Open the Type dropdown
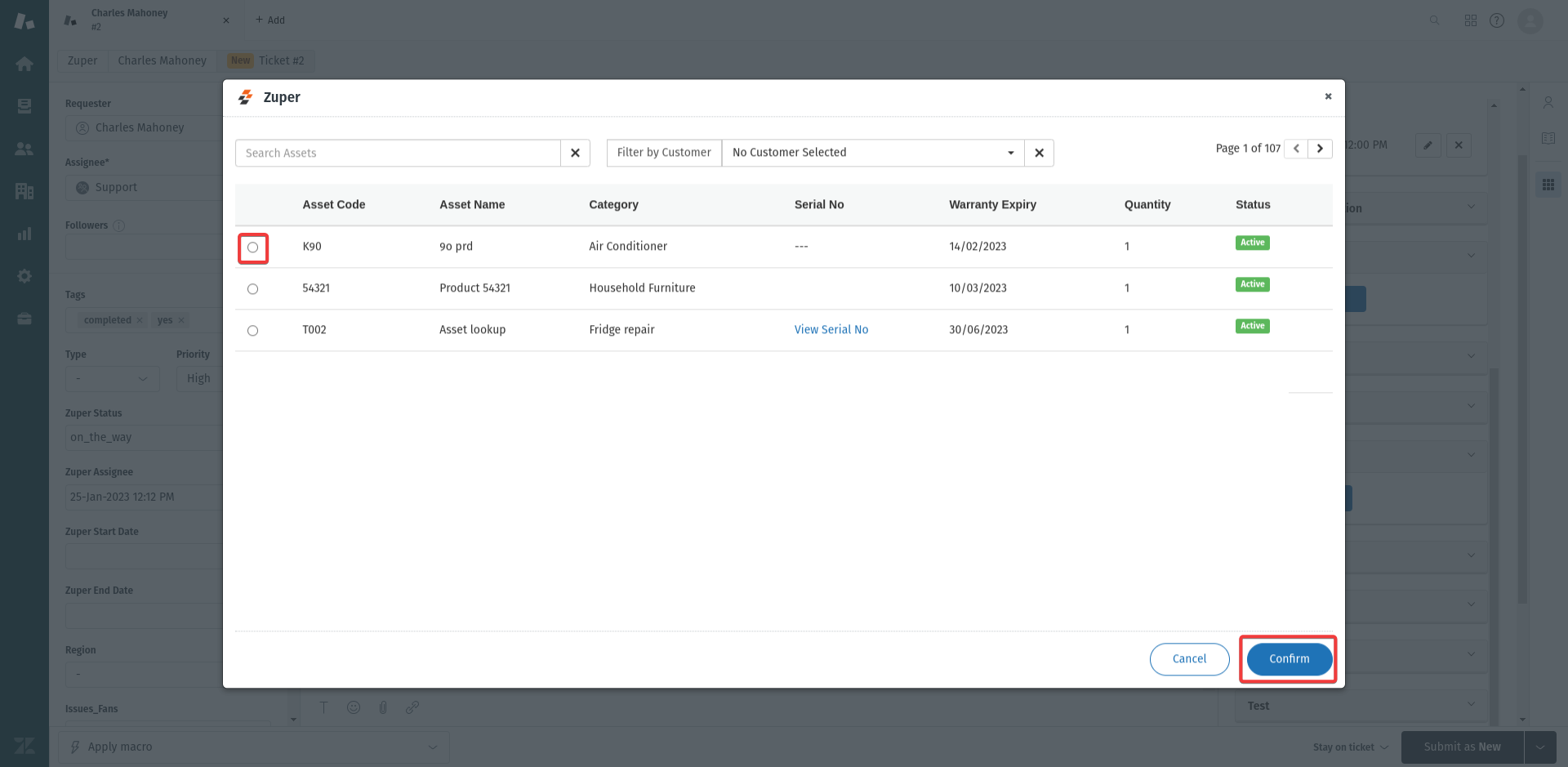 [x=113, y=378]
